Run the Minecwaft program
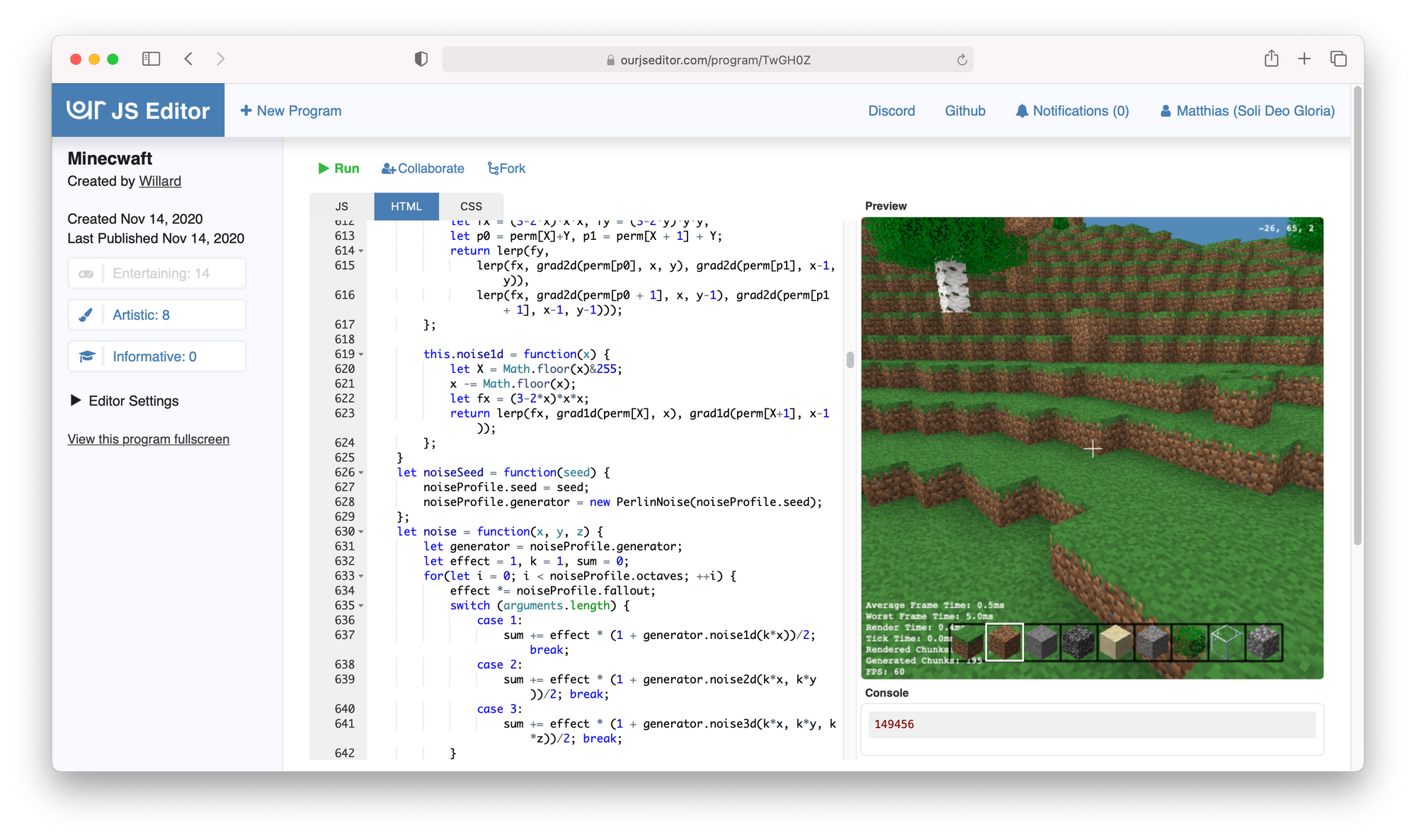Viewport: 1416px width, 840px height. coord(338,168)
